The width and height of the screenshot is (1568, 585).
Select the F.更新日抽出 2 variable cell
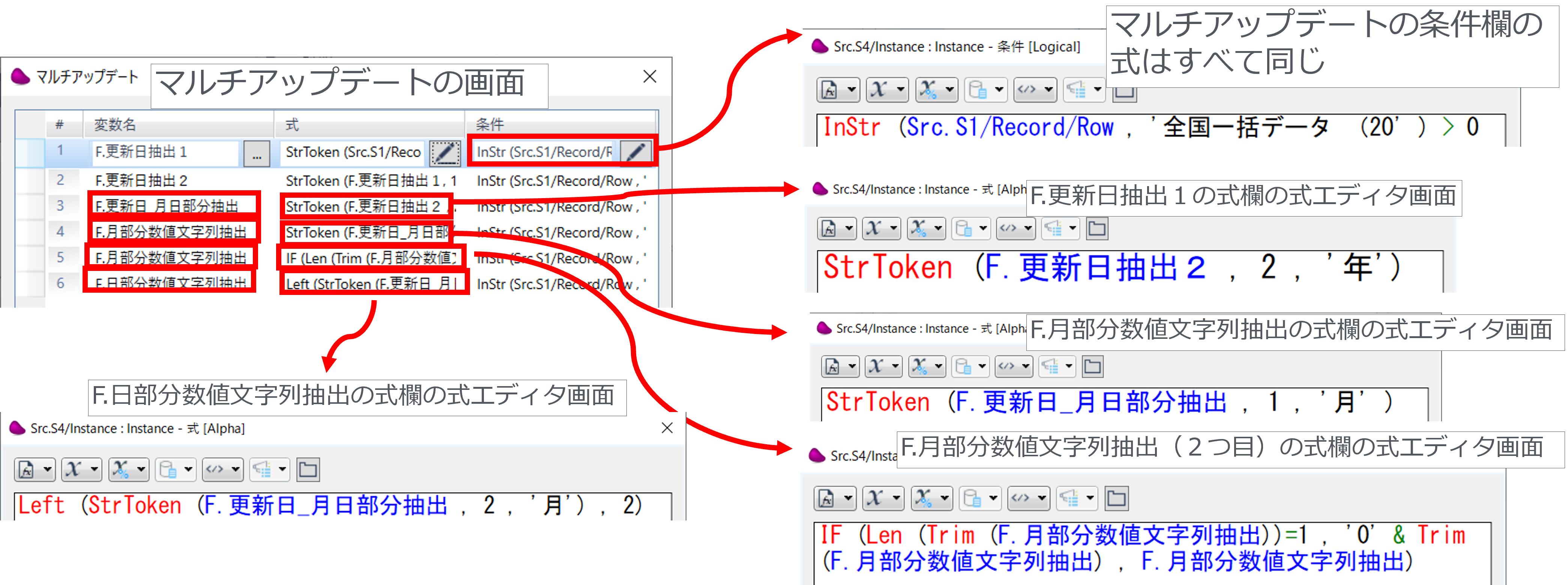178,180
